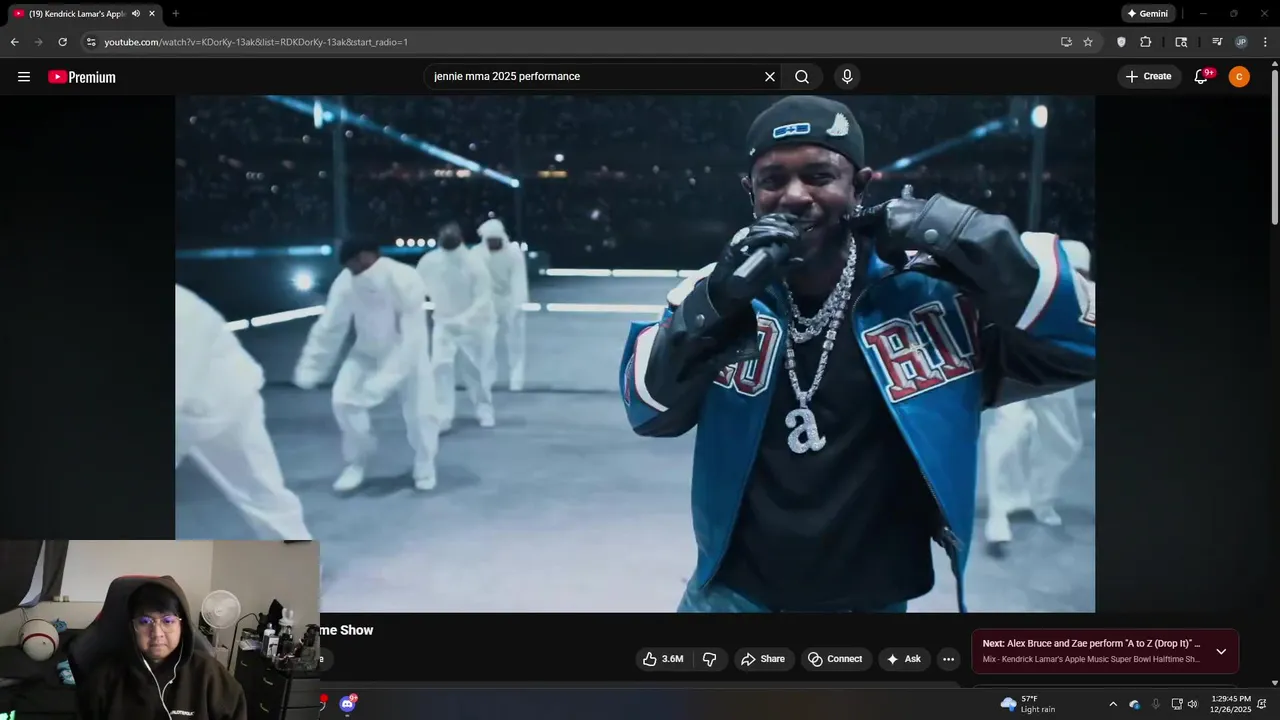Open the YouTube Create button

point(1148,77)
